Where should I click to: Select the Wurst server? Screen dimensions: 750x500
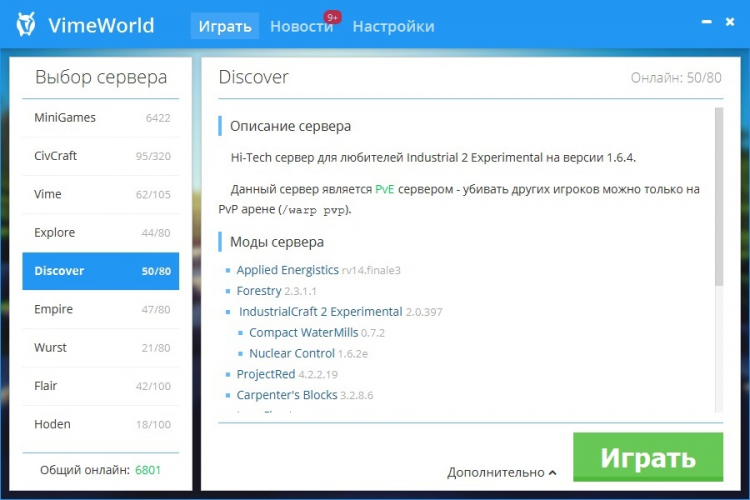(x=100, y=348)
